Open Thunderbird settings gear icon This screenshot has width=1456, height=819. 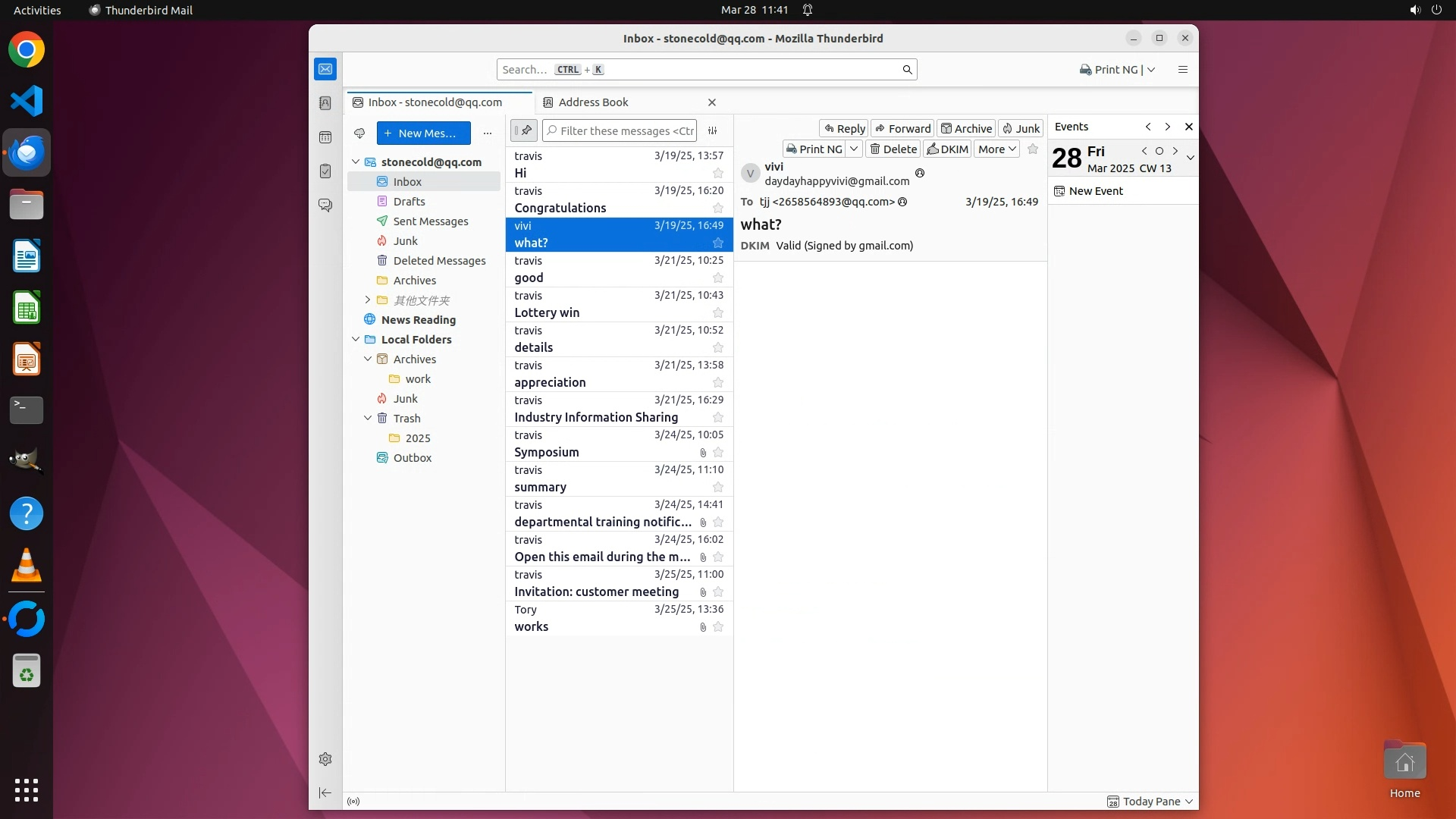pyautogui.click(x=325, y=759)
